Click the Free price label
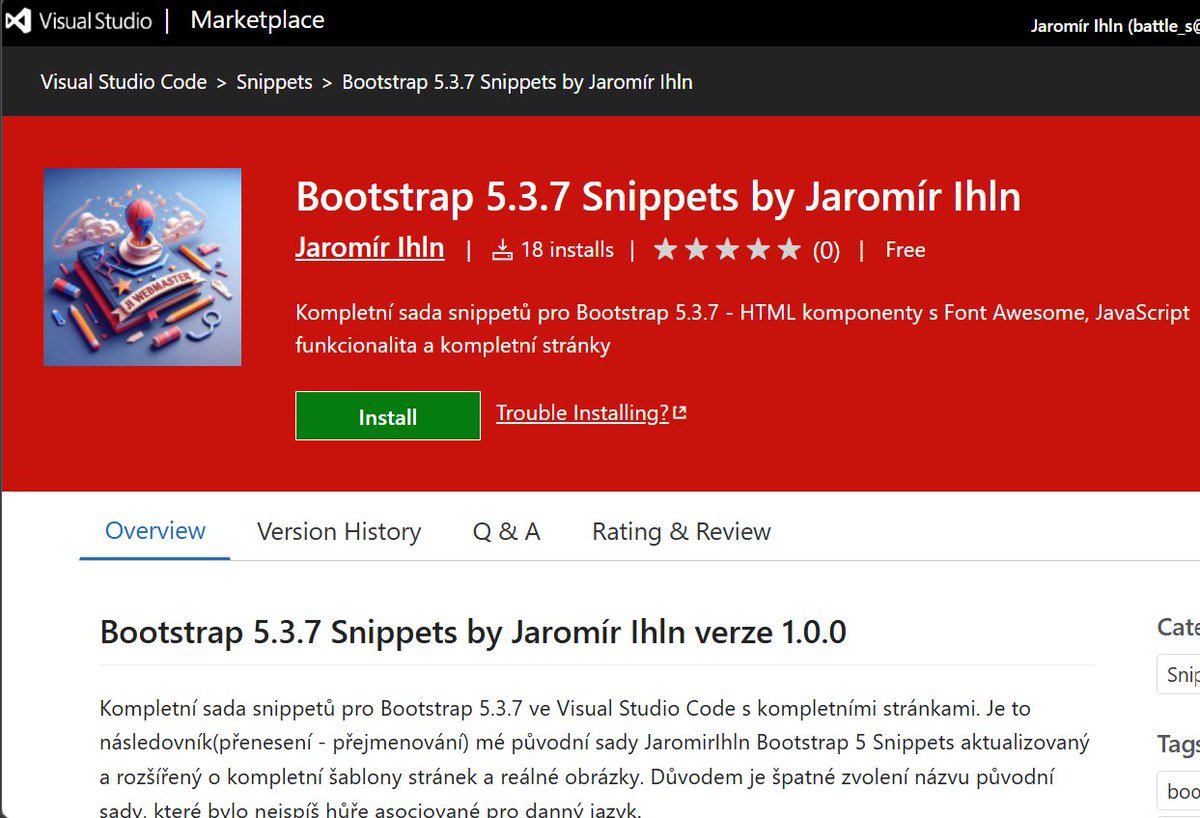 pyautogui.click(x=905, y=250)
